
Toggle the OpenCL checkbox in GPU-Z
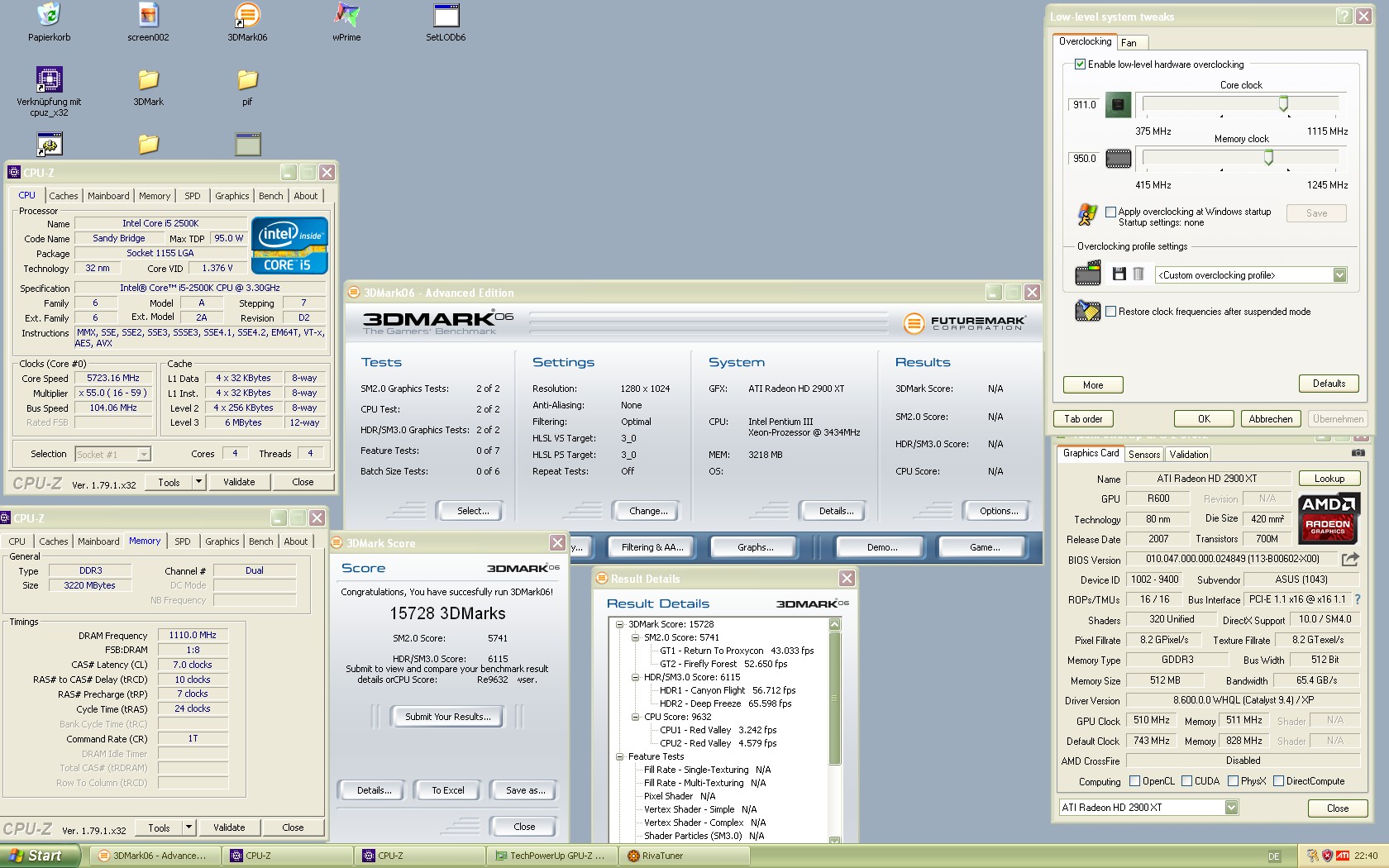click(1135, 781)
